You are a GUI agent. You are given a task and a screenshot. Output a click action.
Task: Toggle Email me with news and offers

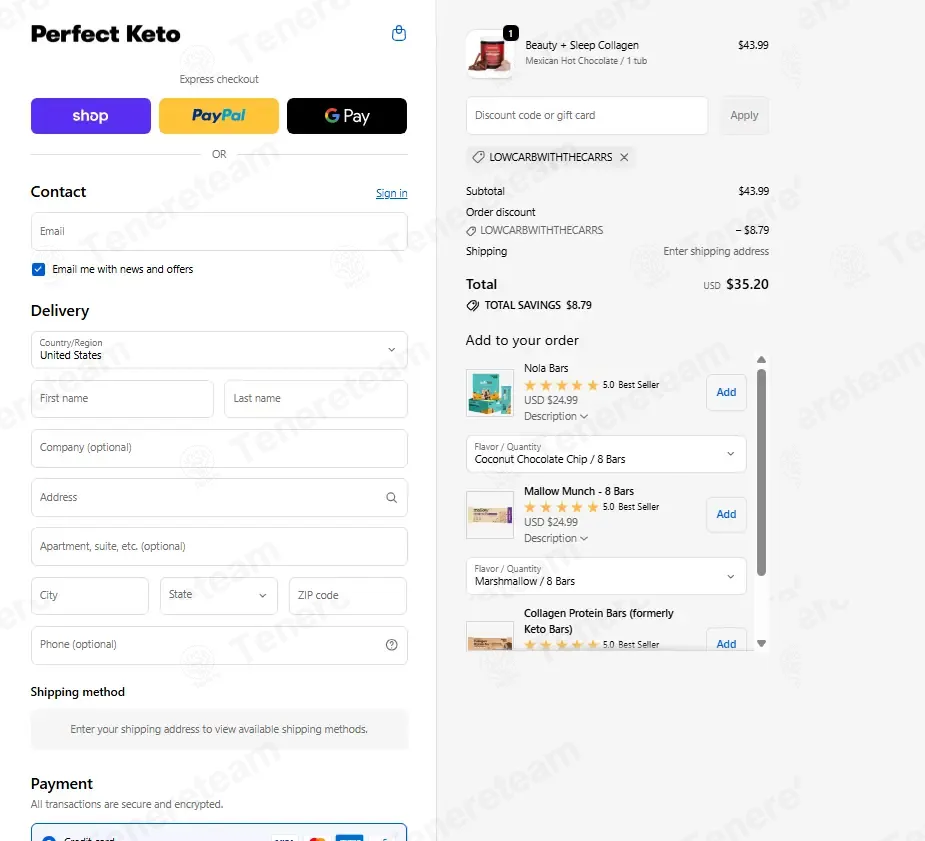[x=38, y=270]
